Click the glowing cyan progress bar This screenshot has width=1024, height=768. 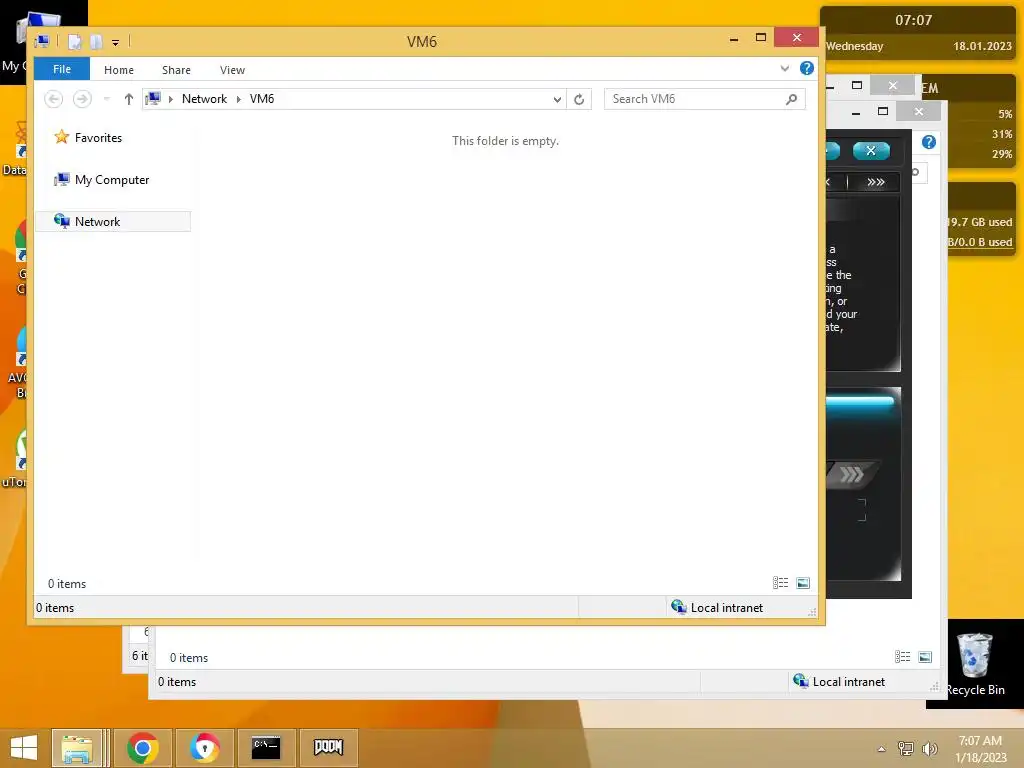tap(860, 402)
